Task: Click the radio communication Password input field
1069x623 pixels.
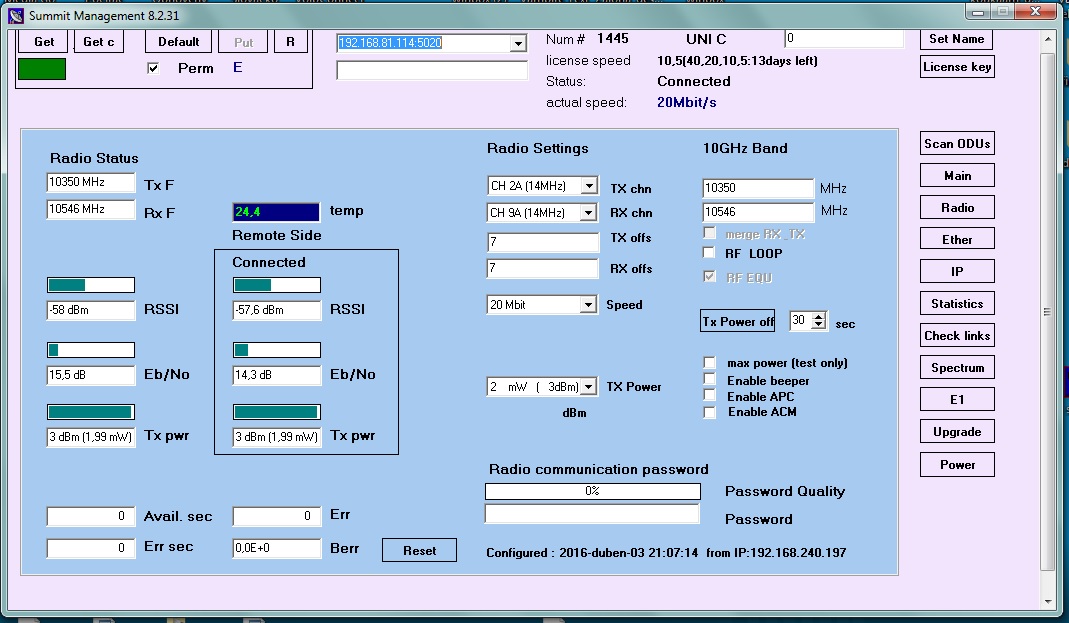Action: [x=592, y=514]
